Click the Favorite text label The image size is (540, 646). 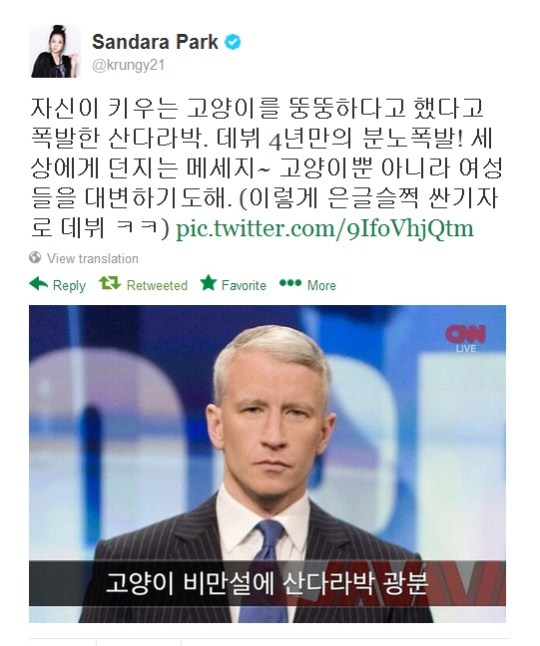pyautogui.click(x=243, y=285)
